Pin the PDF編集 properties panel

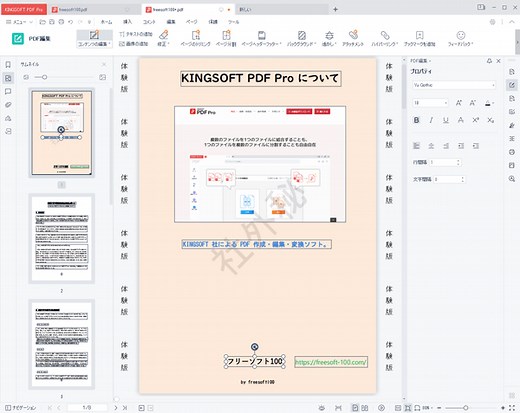(x=489, y=61)
